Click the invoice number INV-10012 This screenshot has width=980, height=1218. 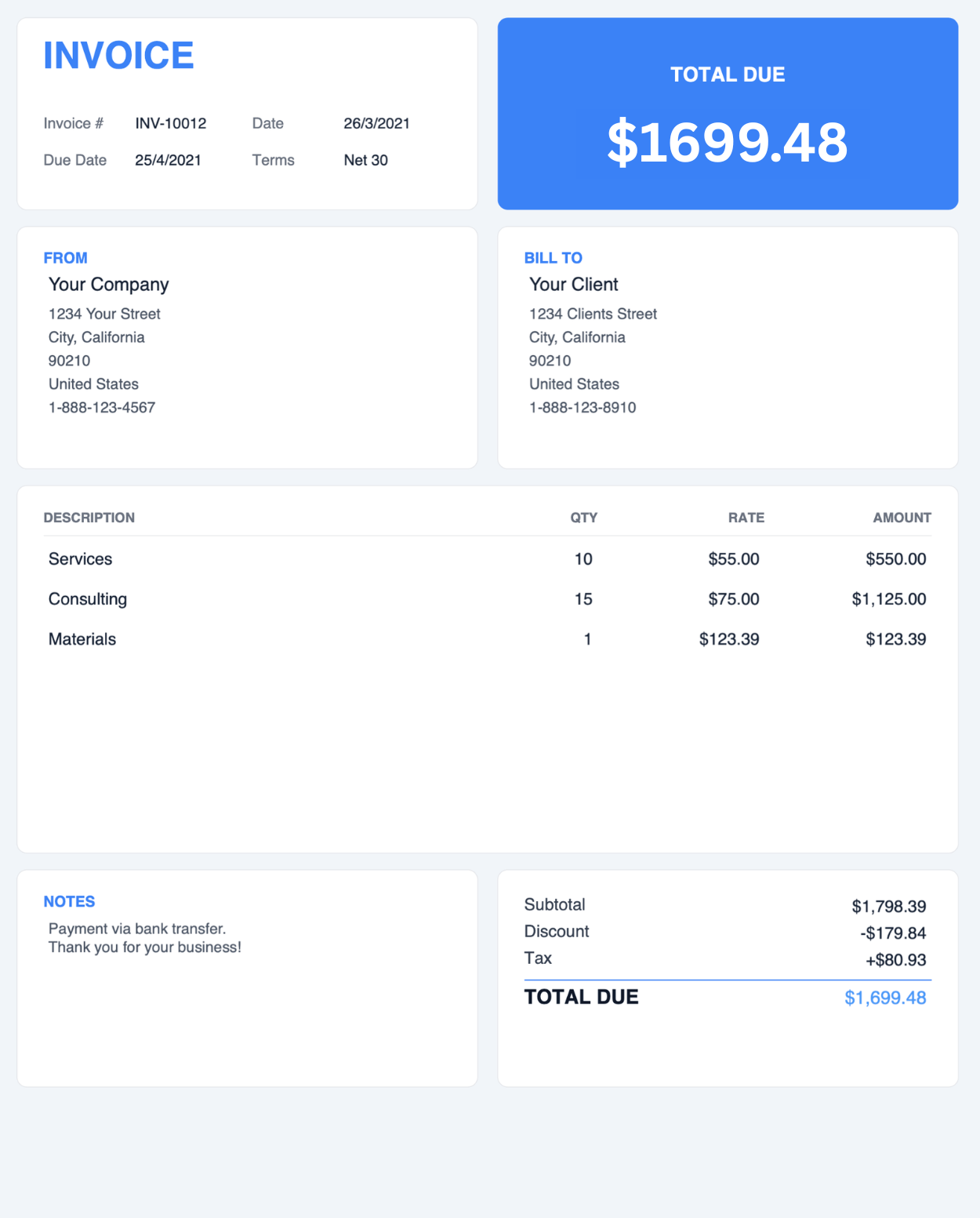pos(171,123)
